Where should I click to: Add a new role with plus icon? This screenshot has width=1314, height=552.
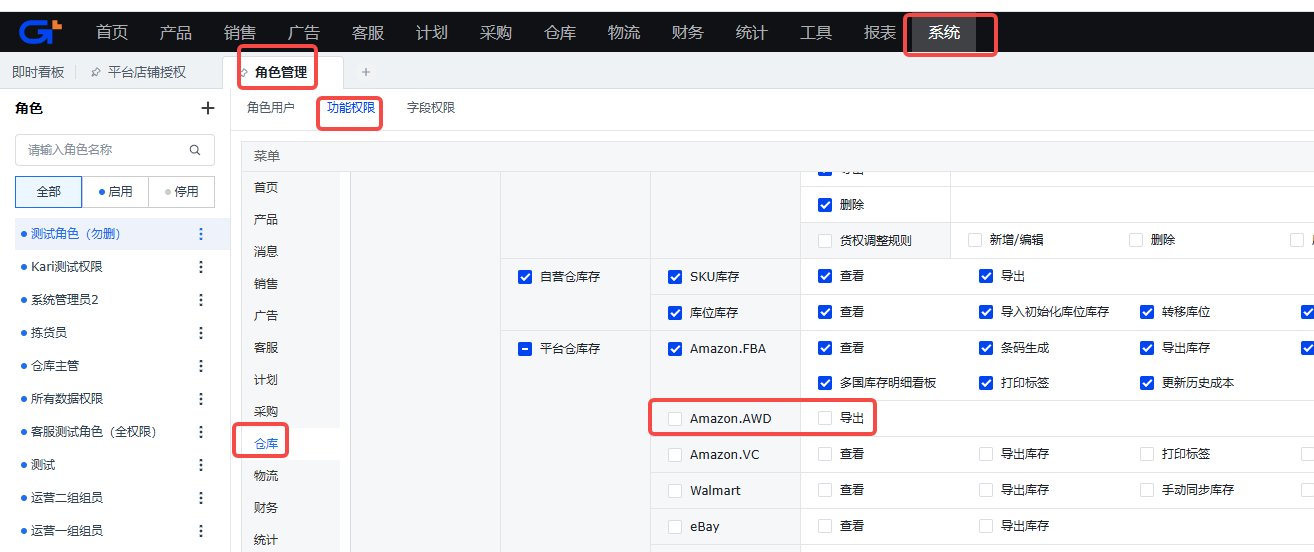(x=208, y=108)
